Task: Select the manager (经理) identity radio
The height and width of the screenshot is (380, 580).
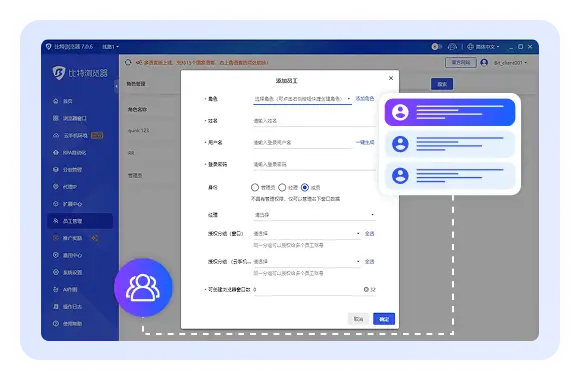Action: 282,187
